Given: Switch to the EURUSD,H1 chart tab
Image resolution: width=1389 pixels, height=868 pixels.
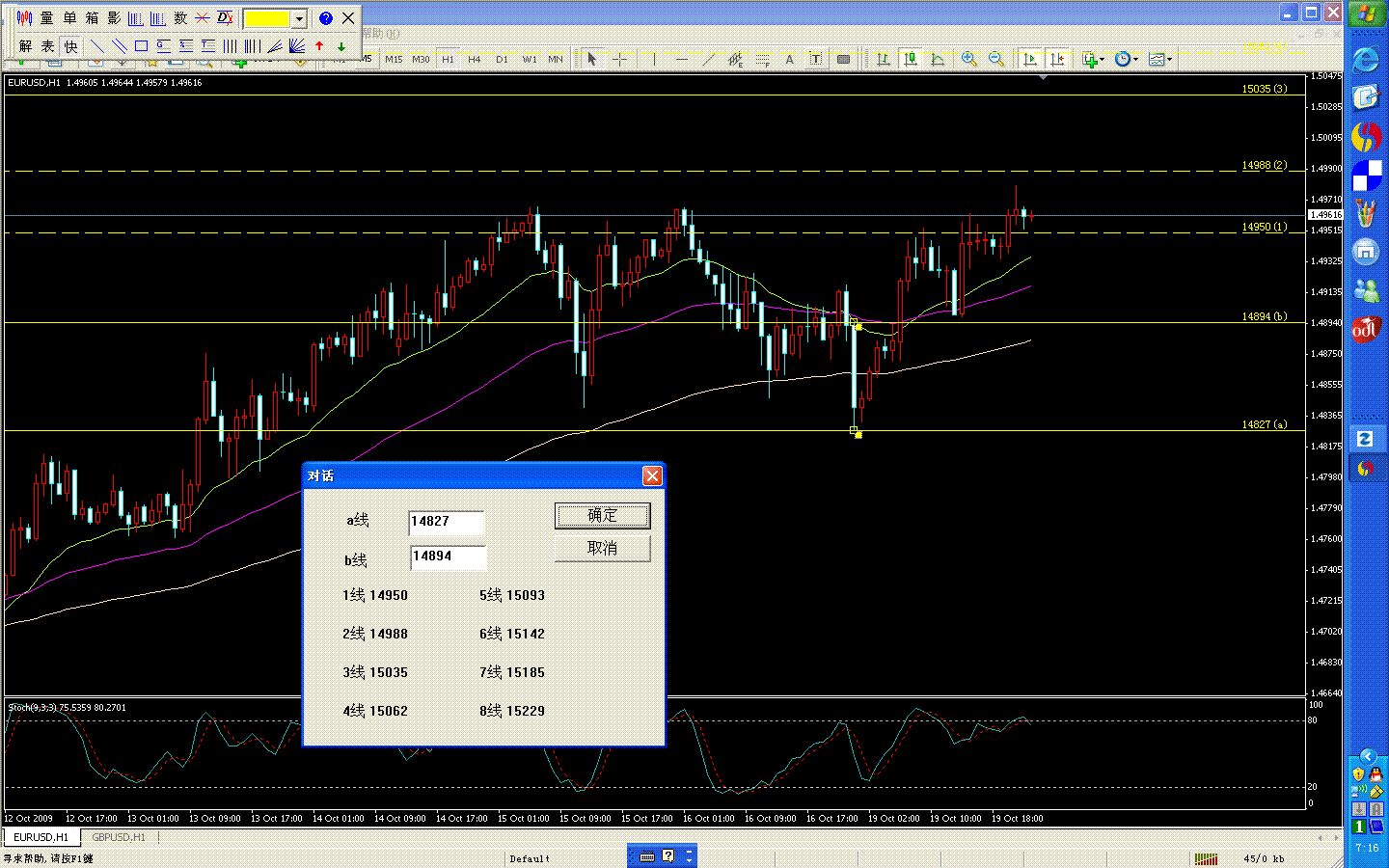Looking at the screenshot, I should [x=41, y=837].
